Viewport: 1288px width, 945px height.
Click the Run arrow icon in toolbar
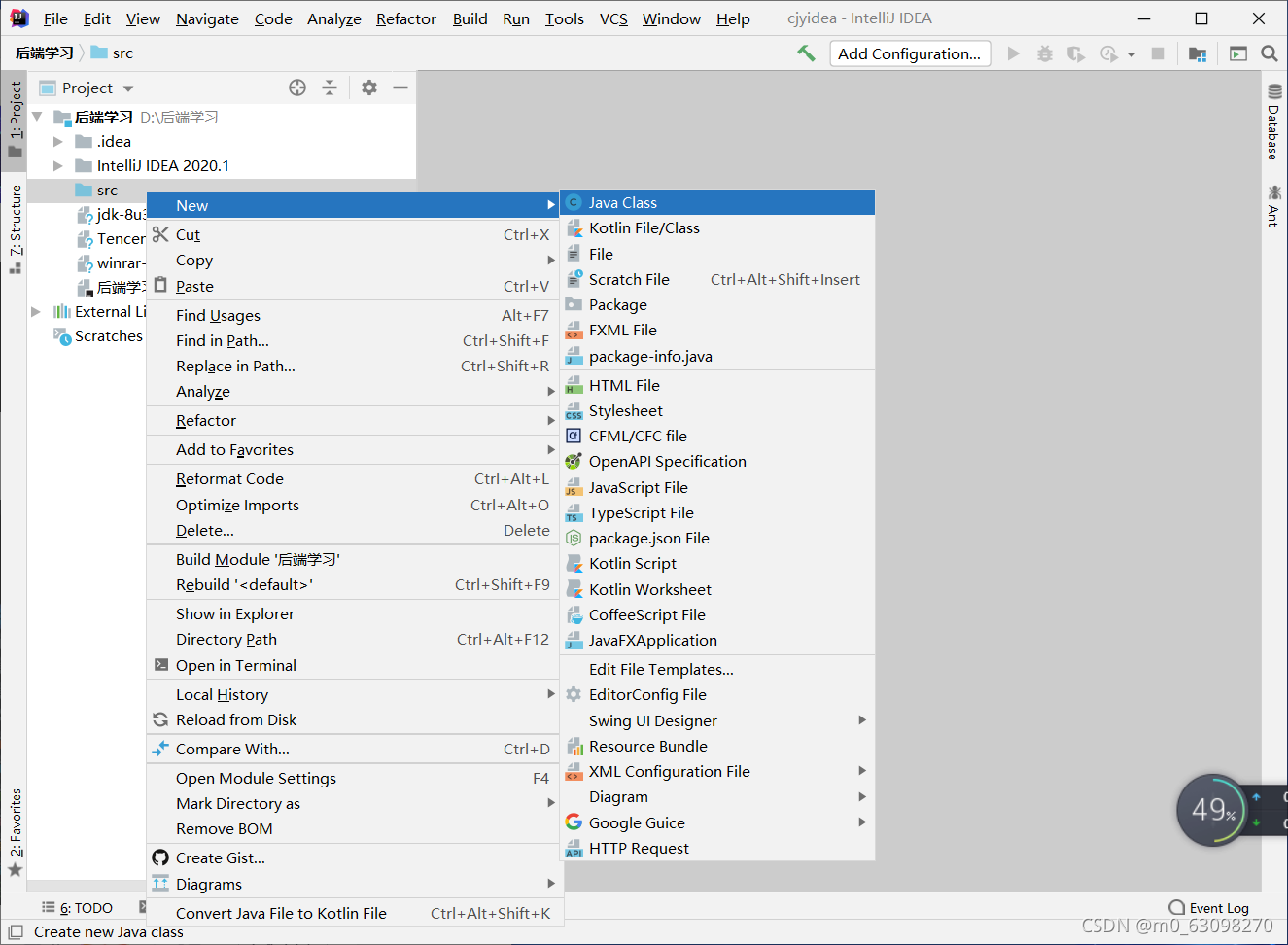pyautogui.click(x=1013, y=53)
